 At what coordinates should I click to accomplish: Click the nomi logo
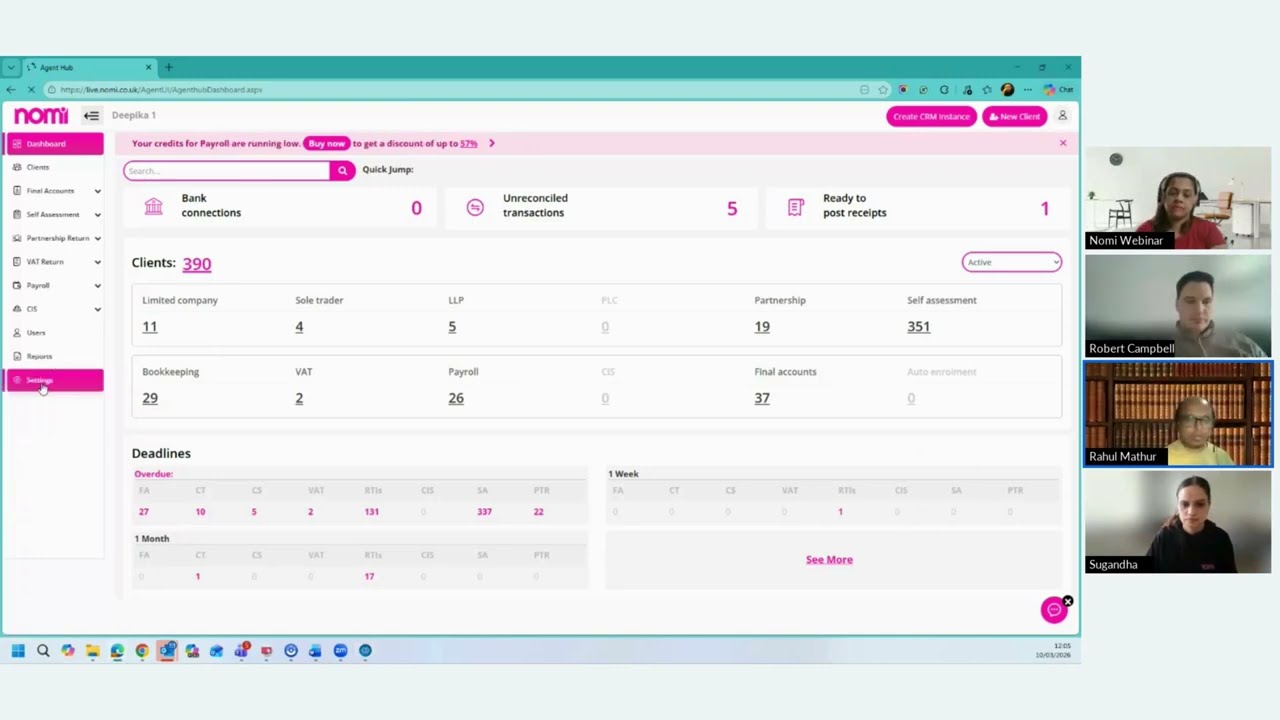[x=41, y=116]
